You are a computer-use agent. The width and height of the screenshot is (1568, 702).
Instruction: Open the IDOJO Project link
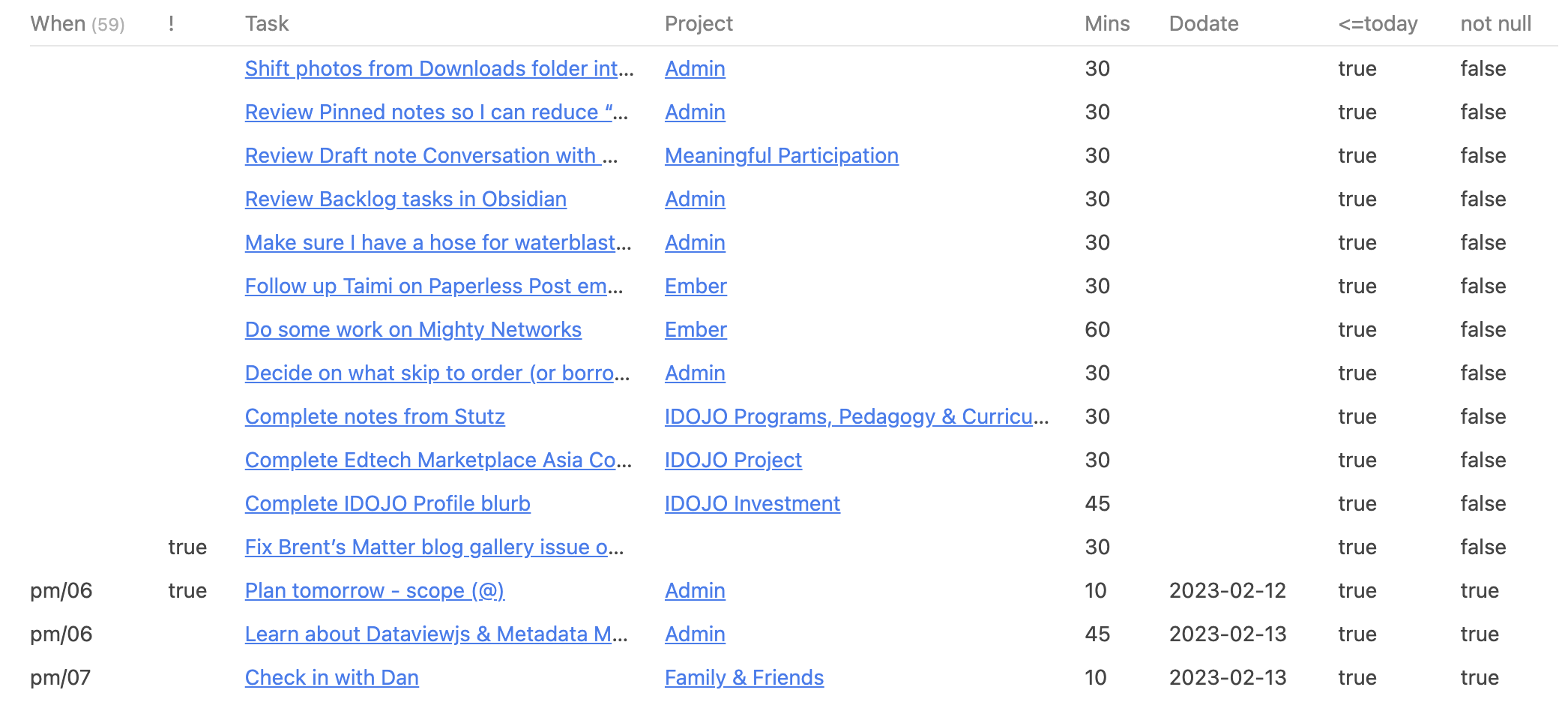(x=733, y=460)
